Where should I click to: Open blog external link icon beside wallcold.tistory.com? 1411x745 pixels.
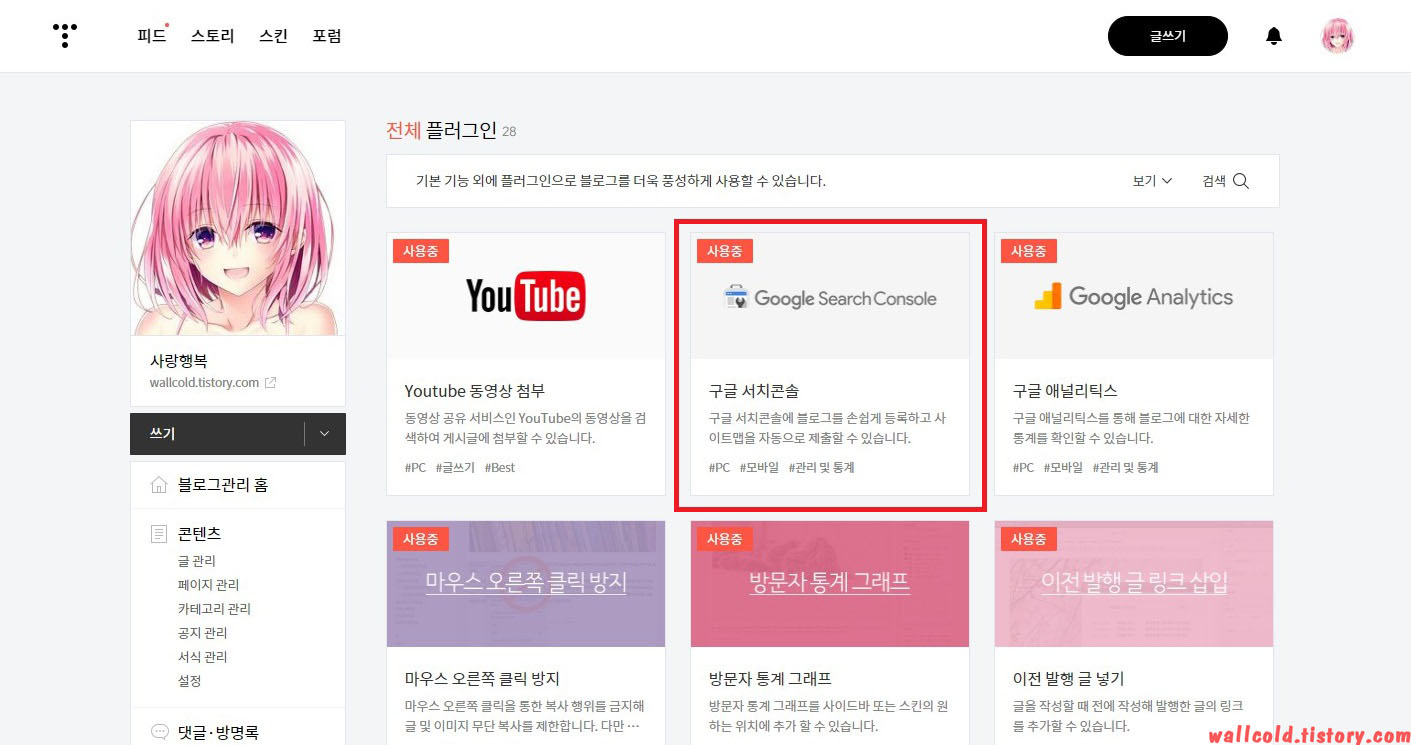(270, 383)
